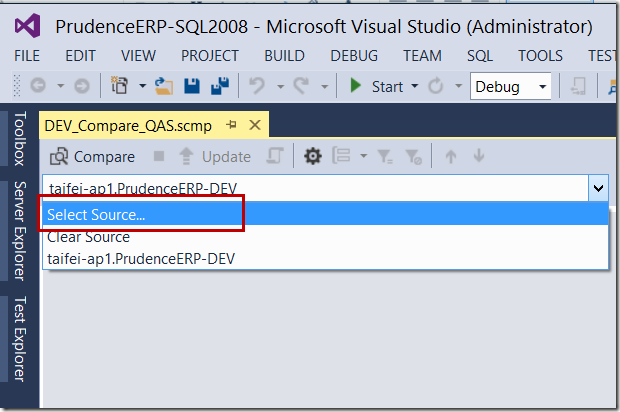Click the Stop square icon
The width and height of the screenshot is (620, 412).
point(159,156)
